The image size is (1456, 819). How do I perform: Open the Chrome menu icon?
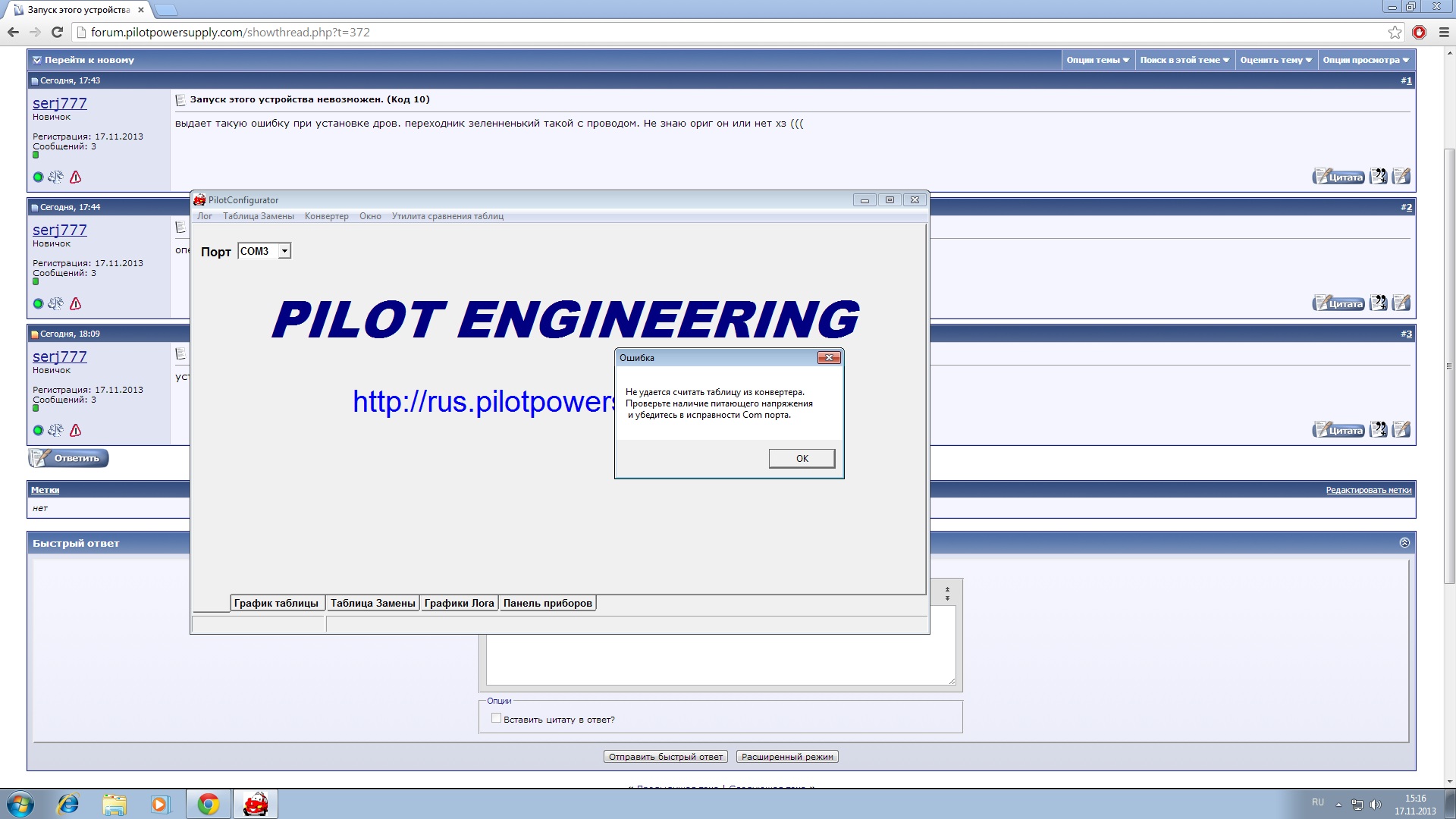(1443, 32)
